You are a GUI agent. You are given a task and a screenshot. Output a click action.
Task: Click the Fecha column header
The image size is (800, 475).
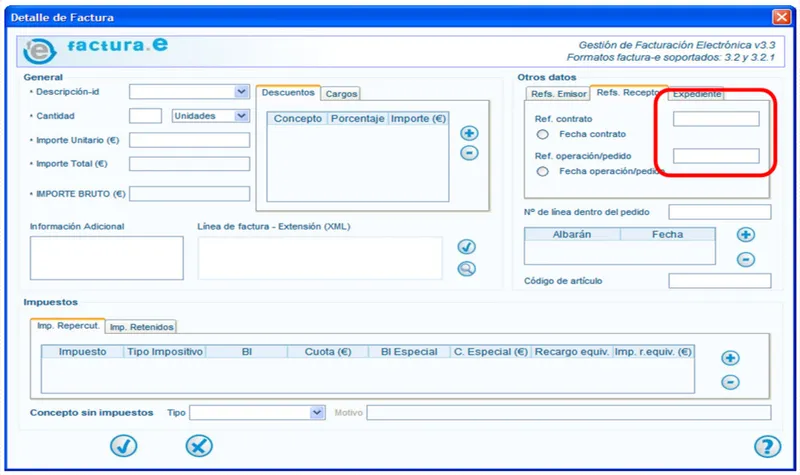[x=667, y=234]
